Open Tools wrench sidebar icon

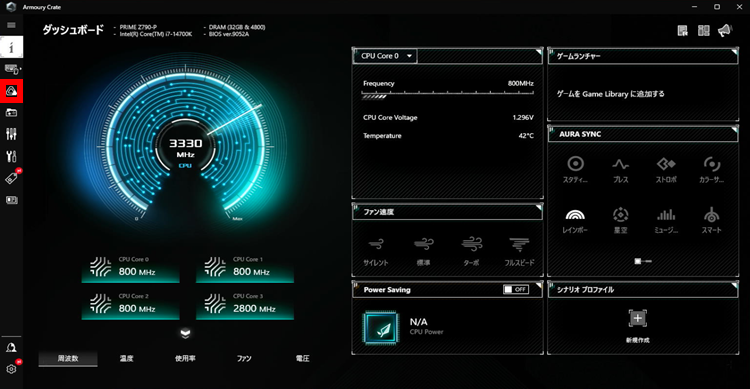tap(11, 156)
